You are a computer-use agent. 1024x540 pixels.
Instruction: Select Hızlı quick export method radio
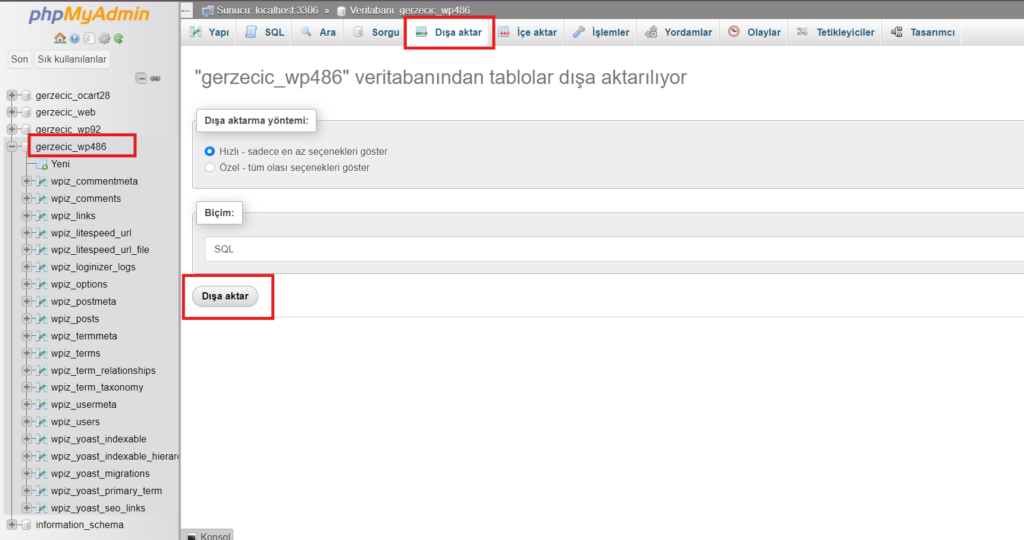tap(210, 151)
